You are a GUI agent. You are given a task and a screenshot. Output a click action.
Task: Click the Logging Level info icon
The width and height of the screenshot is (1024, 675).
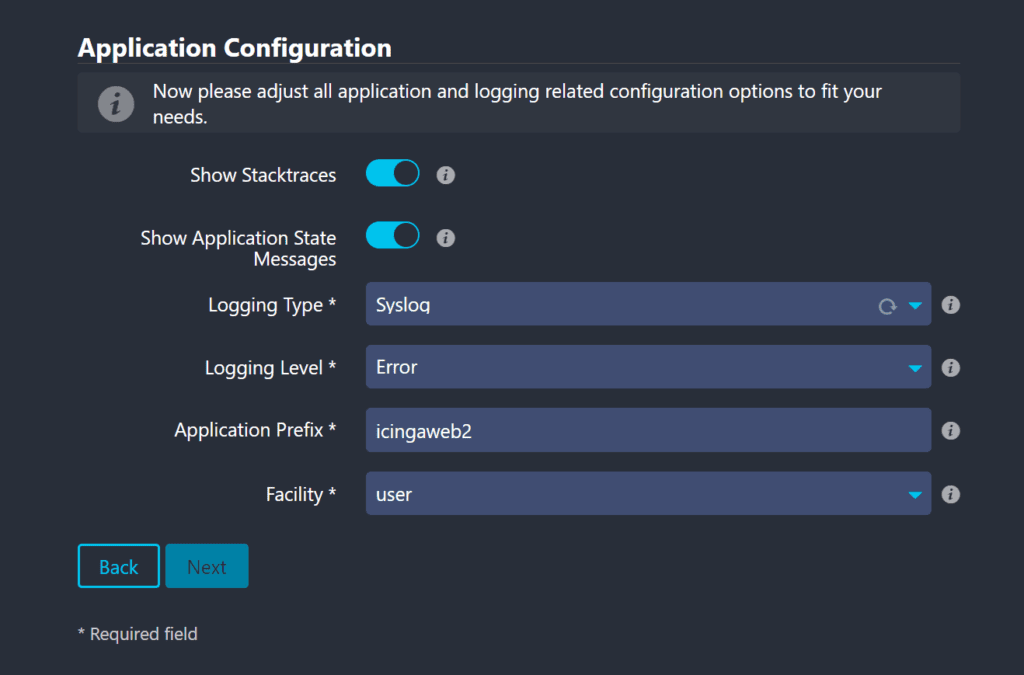[x=951, y=368]
